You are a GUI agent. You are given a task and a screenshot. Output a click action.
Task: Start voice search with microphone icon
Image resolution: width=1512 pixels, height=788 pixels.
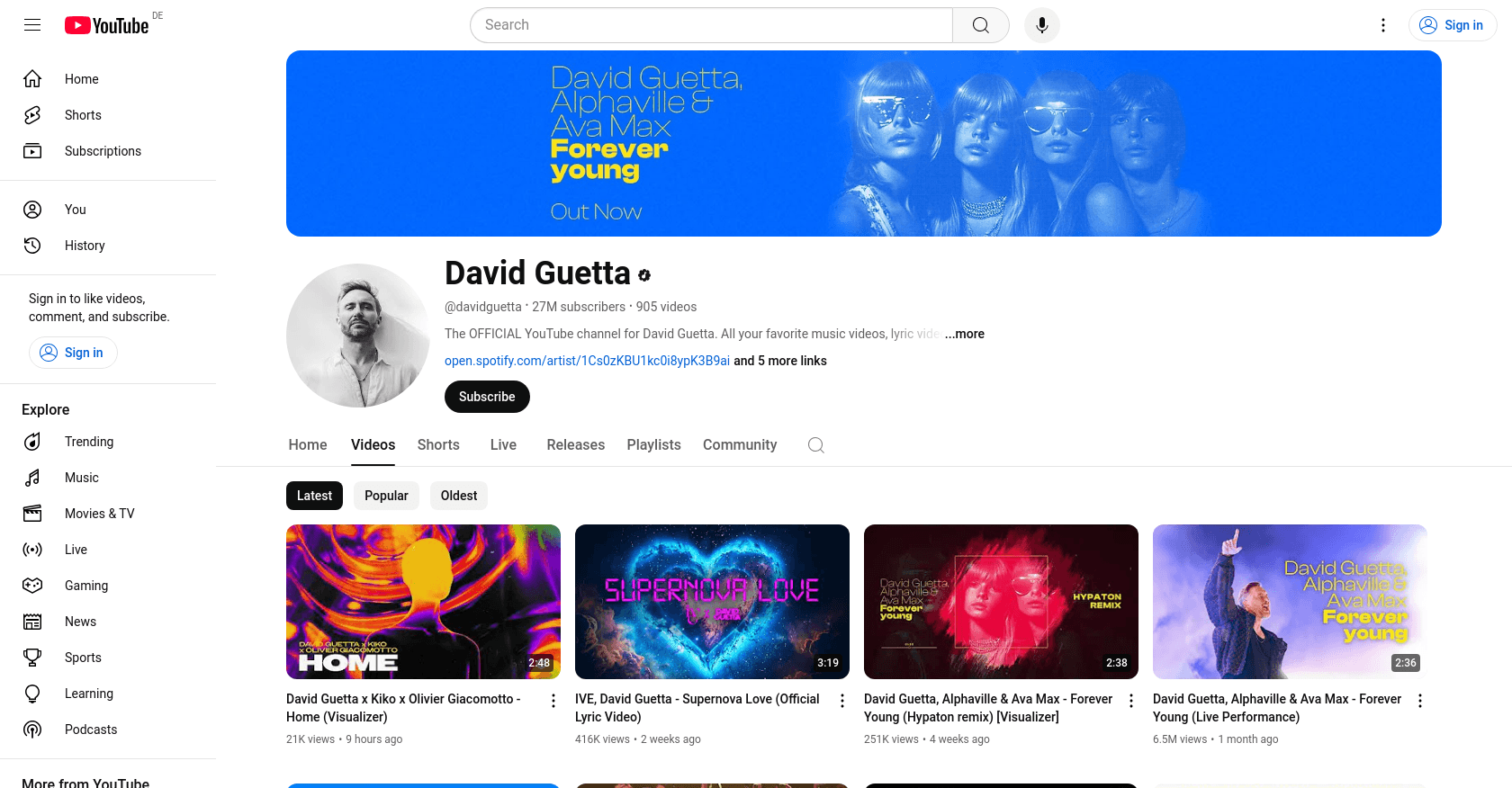(x=1042, y=25)
